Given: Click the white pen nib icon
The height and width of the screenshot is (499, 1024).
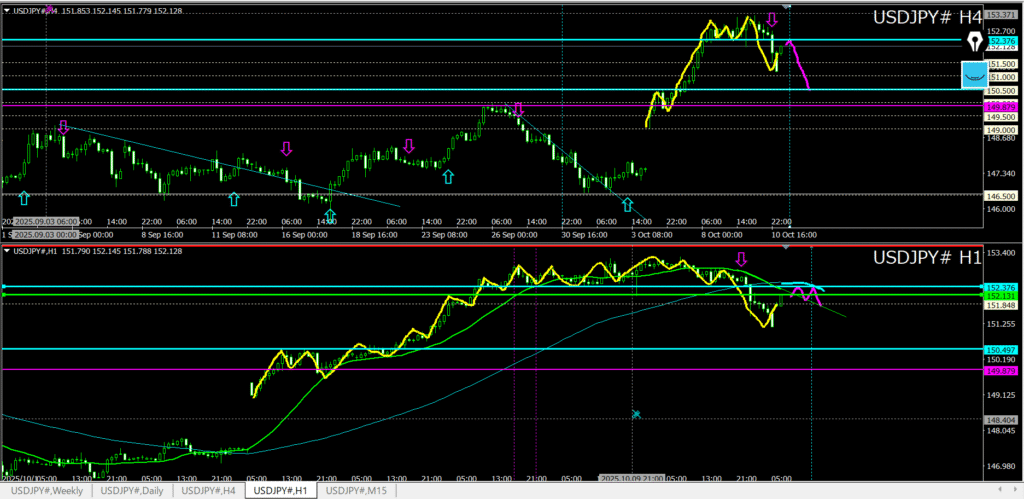Looking at the screenshot, I should [976, 41].
